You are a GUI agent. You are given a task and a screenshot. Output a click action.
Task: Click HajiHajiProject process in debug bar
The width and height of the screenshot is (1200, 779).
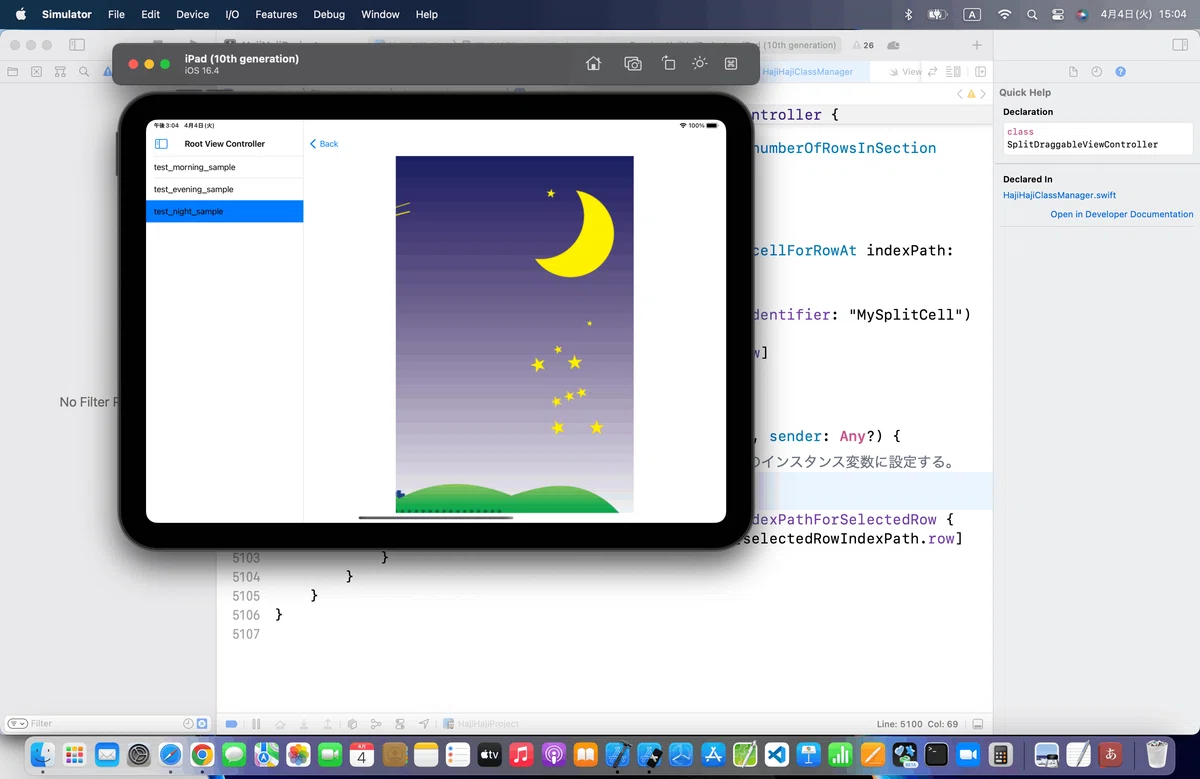click(482, 724)
